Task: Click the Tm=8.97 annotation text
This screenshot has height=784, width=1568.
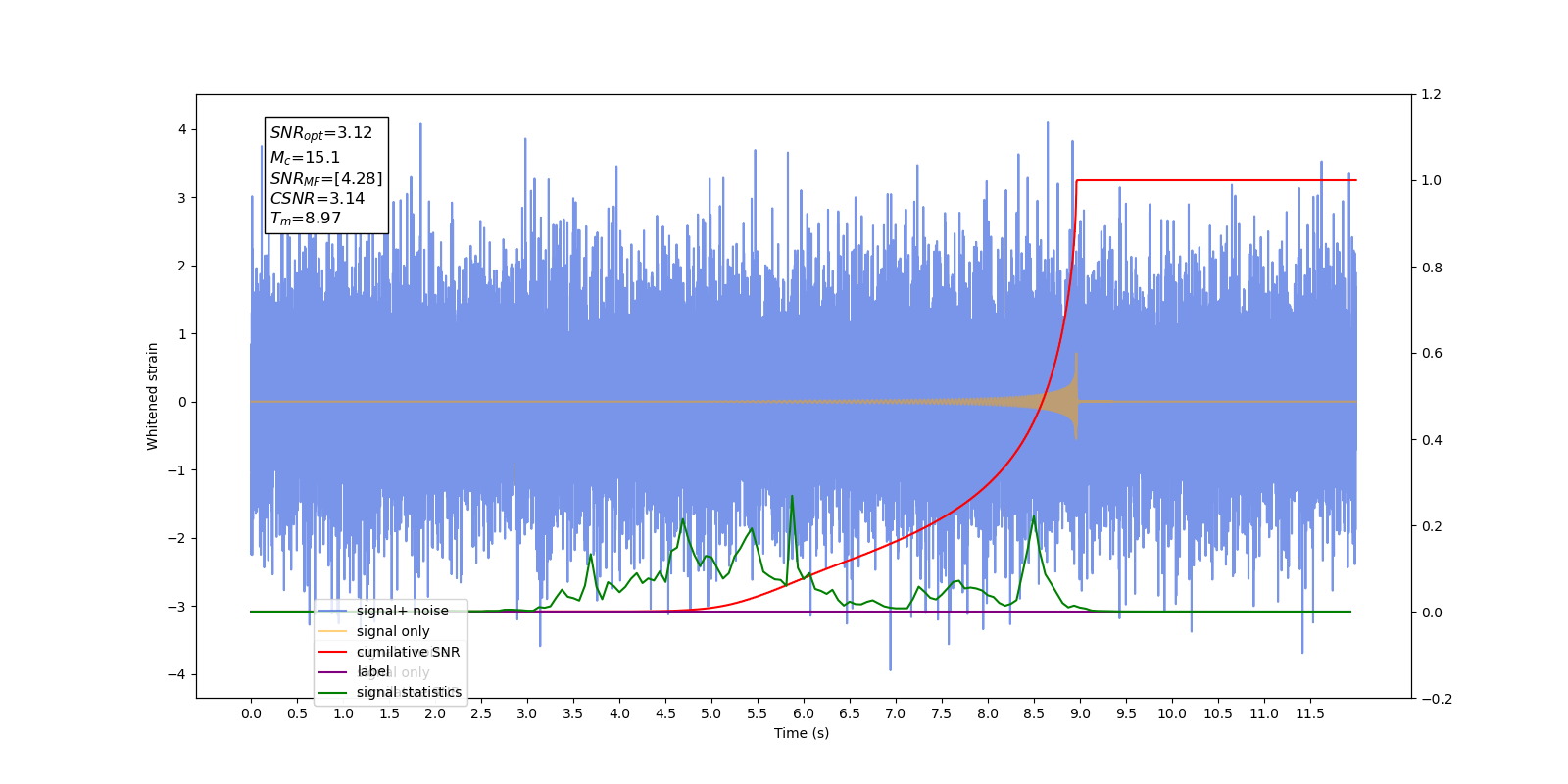Action: pos(306,219)
